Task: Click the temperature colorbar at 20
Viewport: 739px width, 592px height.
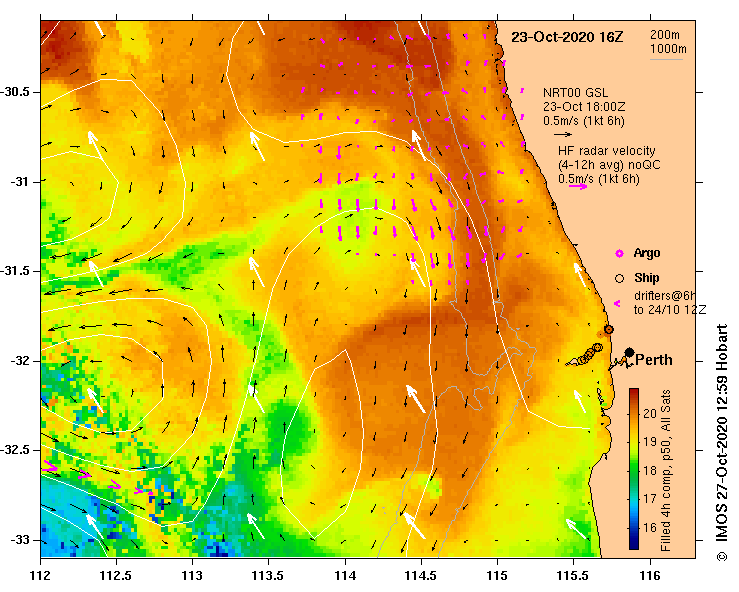Action: 634,413
